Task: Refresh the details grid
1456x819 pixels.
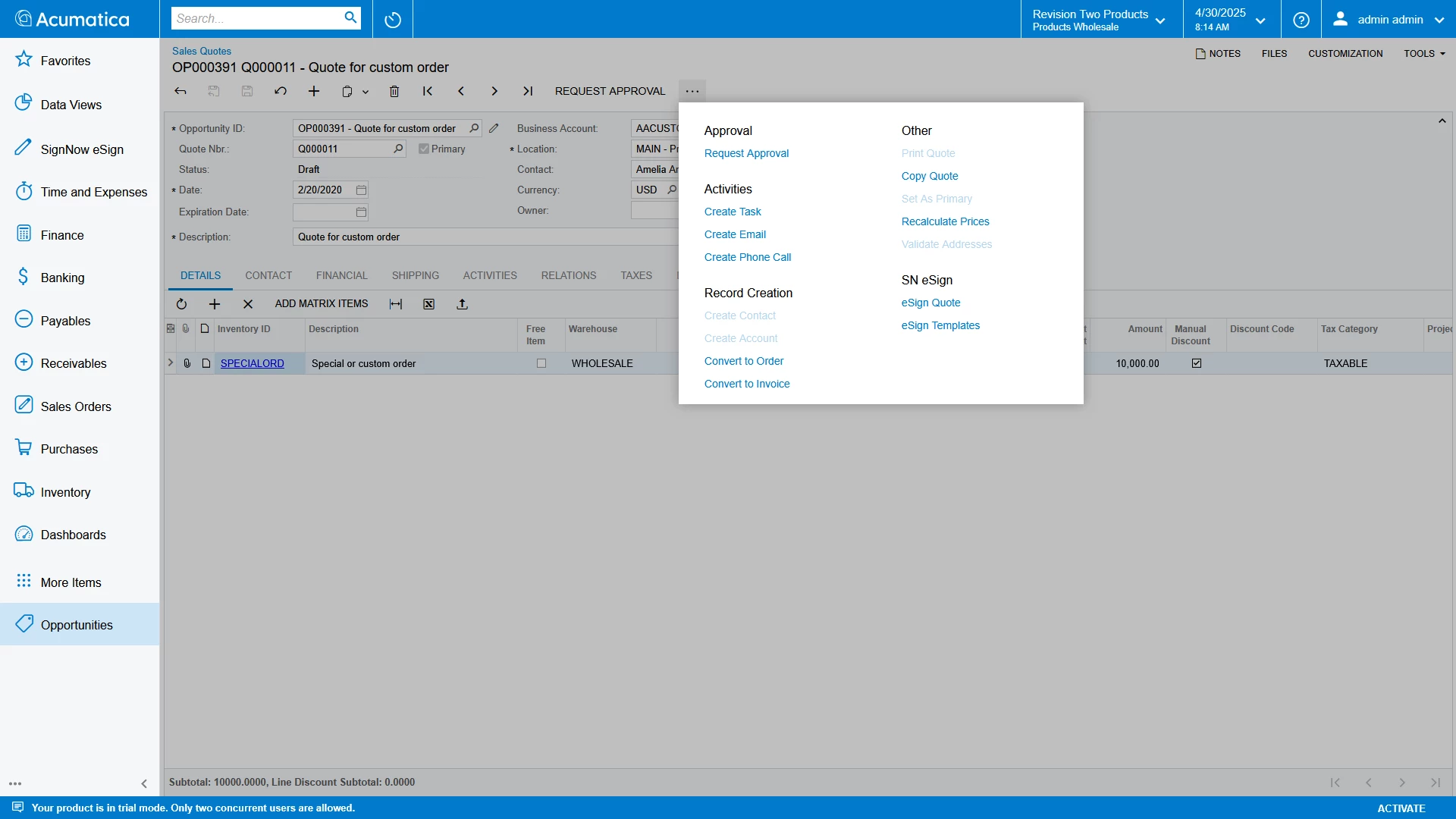Action: coord(181,304)
